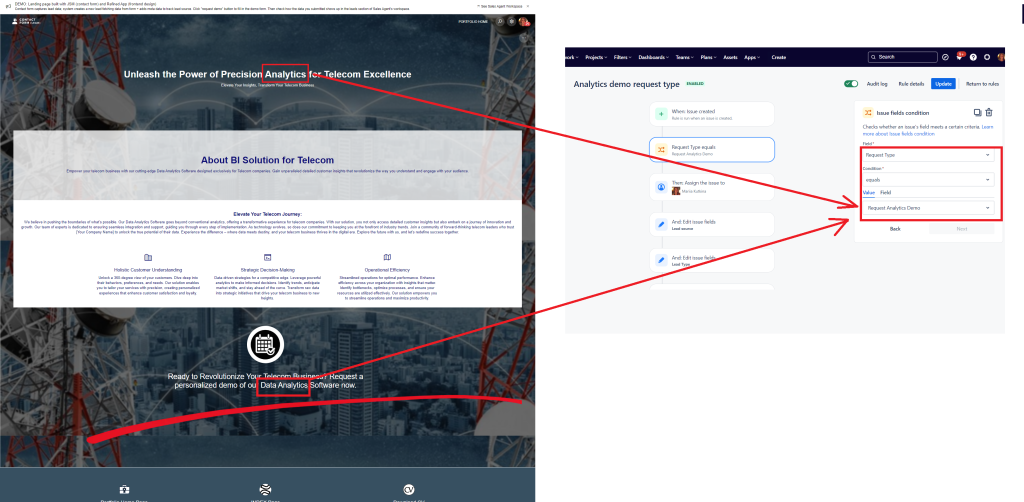Delete condition with the trash icon
Viewport: 1024px width, 502px height.
point(989,112)
